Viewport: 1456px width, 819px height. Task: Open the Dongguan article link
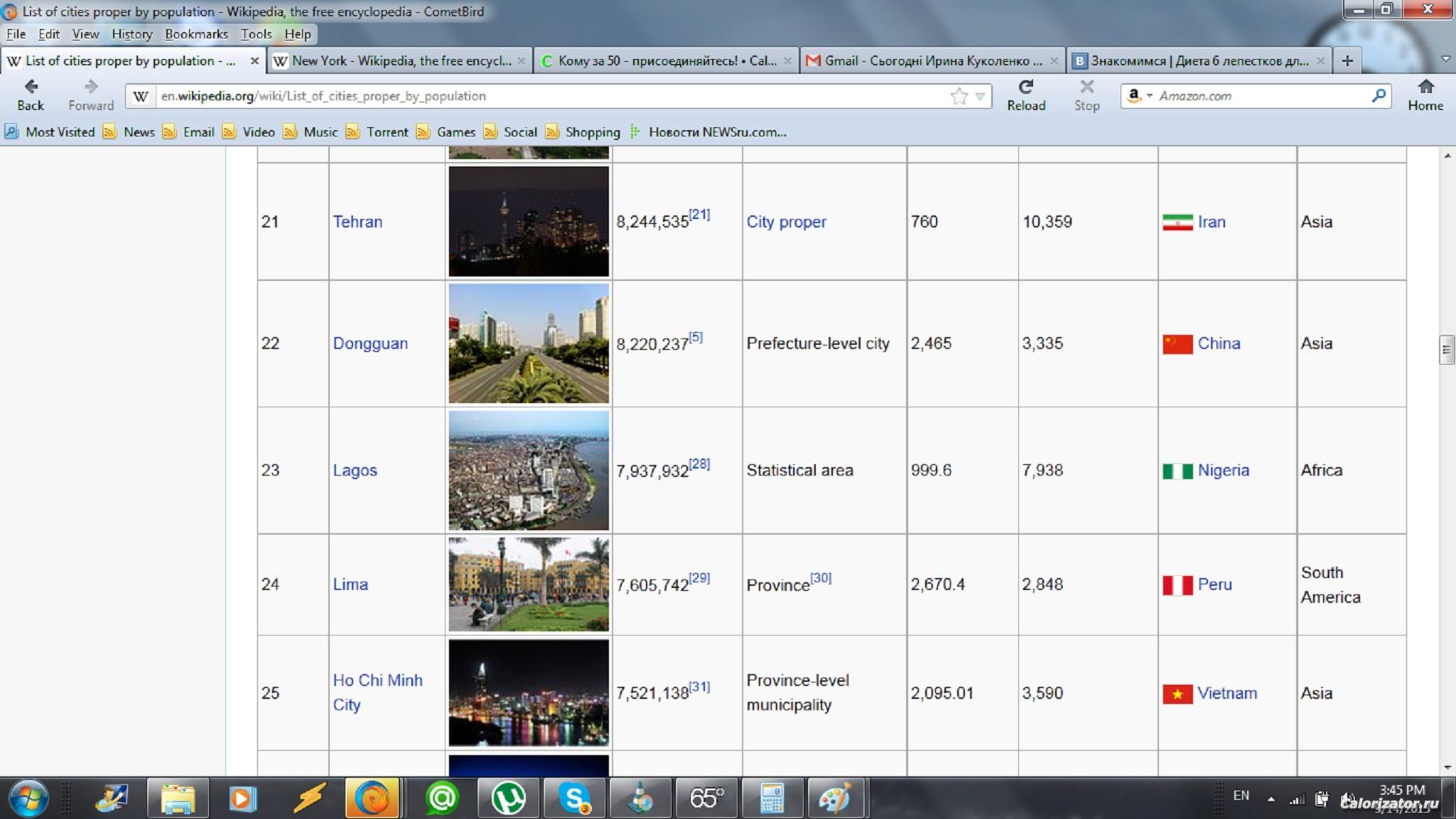point(370,343)
